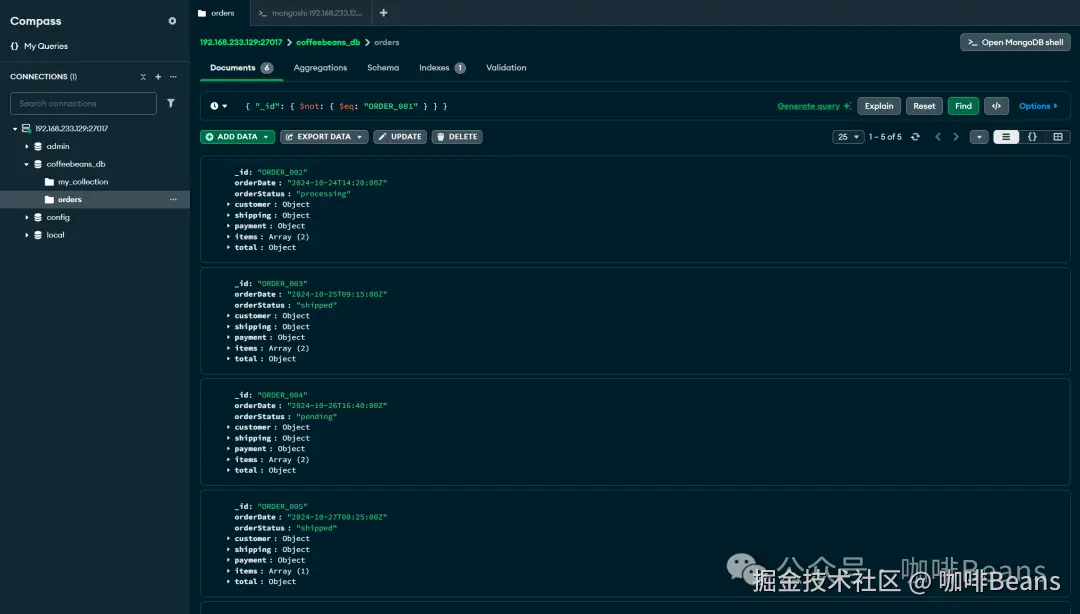Screen dimensions: 1080x614
Task: Expand items array in ORDER_004
Action: 229,460
